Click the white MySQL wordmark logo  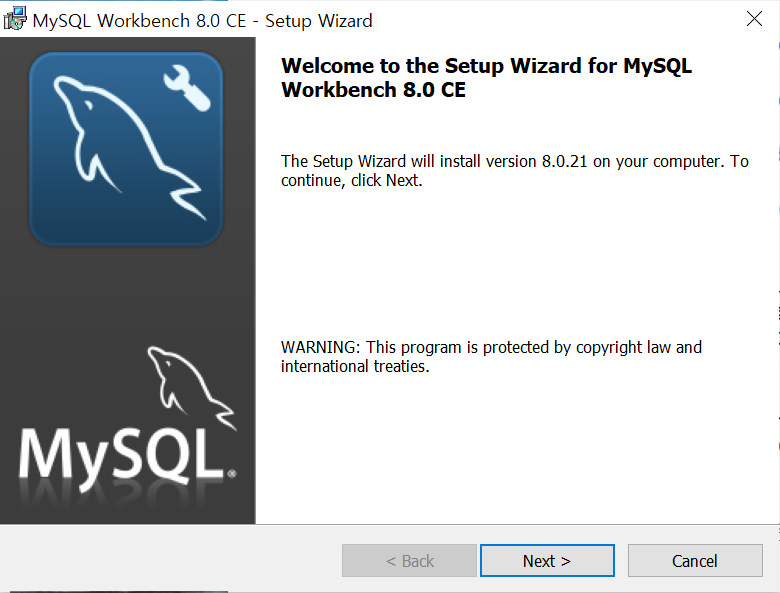pos(127,459)
